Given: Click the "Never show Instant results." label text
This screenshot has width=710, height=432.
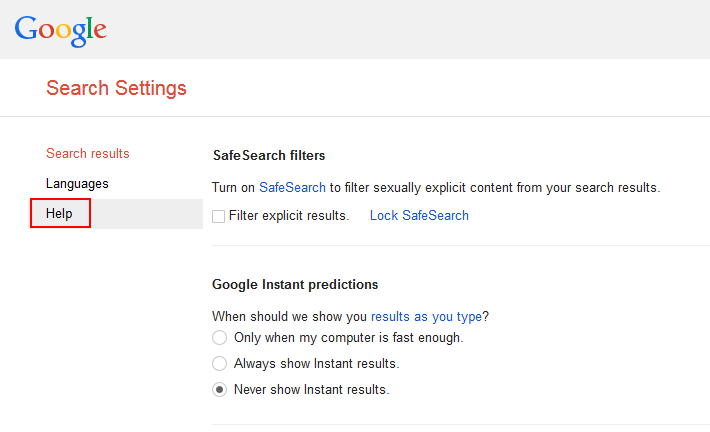Looking at the screenshot, I should [x=311, y=390].
